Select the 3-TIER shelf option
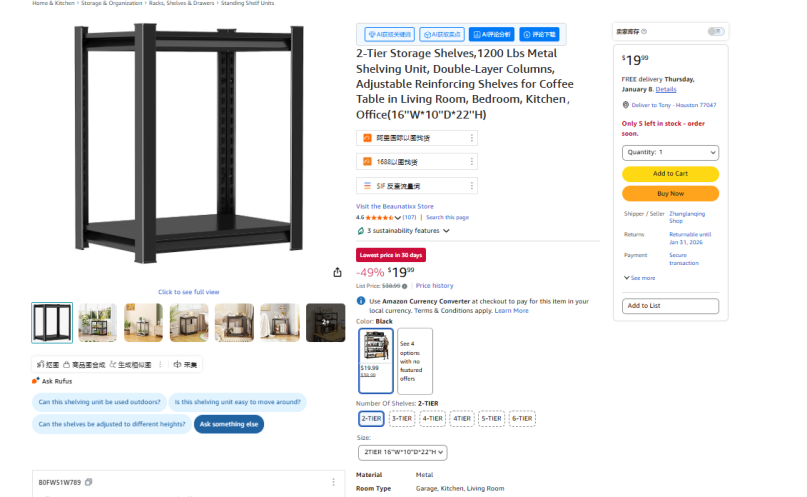The height and width of the screenshot is (497, 807). coord(402,419)
